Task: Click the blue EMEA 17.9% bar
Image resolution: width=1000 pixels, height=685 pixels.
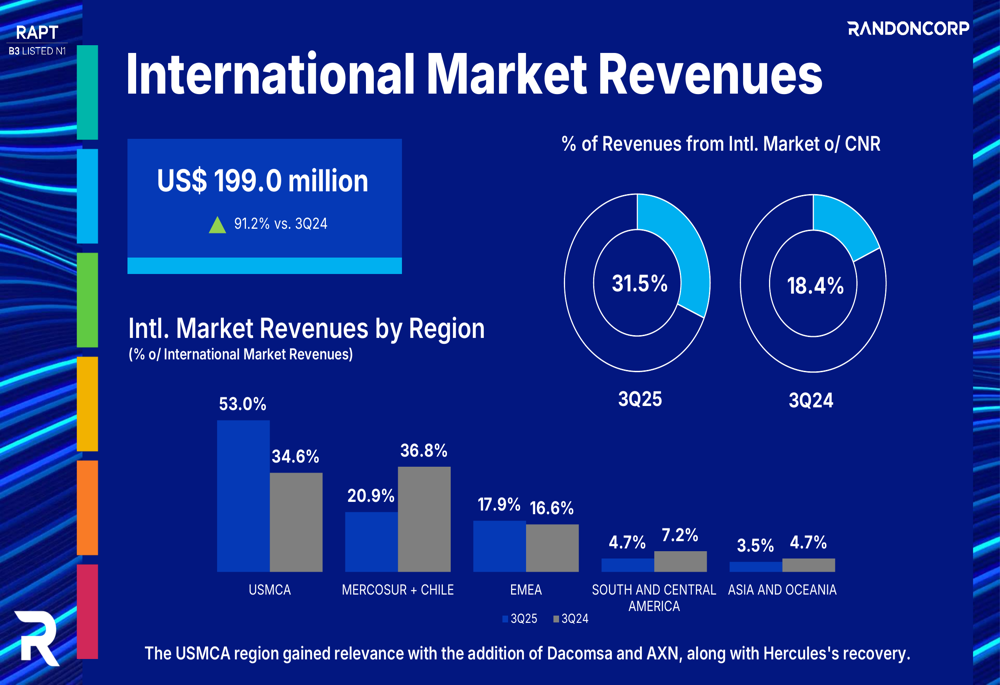Action: tap(499, 546)
